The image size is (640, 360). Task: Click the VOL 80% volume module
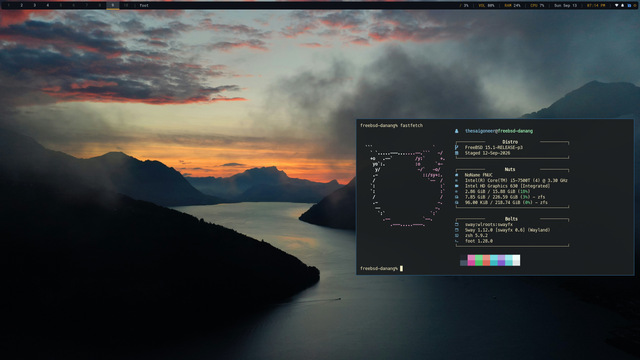486,5
